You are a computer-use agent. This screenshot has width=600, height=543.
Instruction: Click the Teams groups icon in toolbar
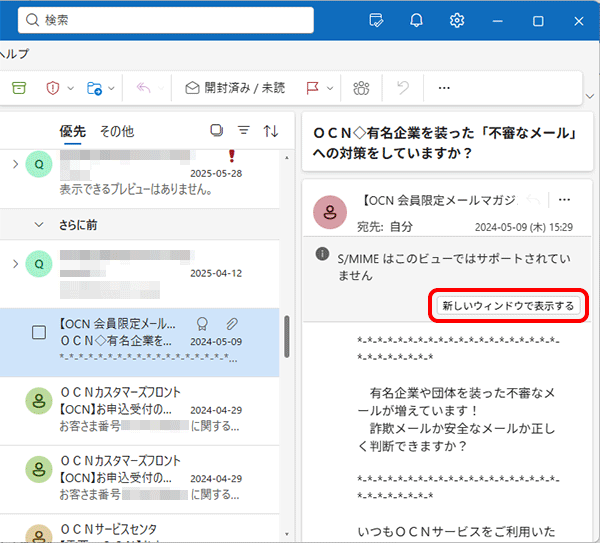pyautogui.click(x=361, y=88)
